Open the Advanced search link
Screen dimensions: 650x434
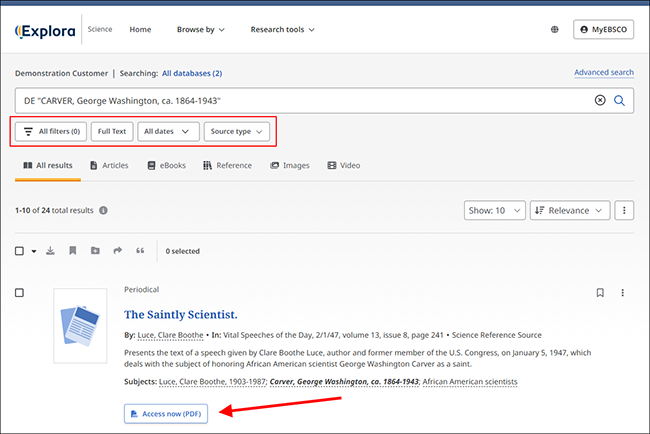coord(604,73)
